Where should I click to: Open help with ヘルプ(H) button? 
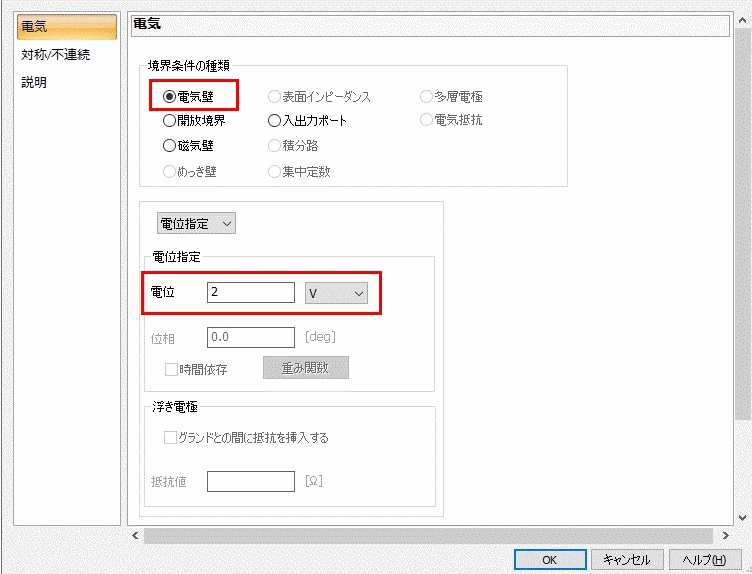(703, 560)
